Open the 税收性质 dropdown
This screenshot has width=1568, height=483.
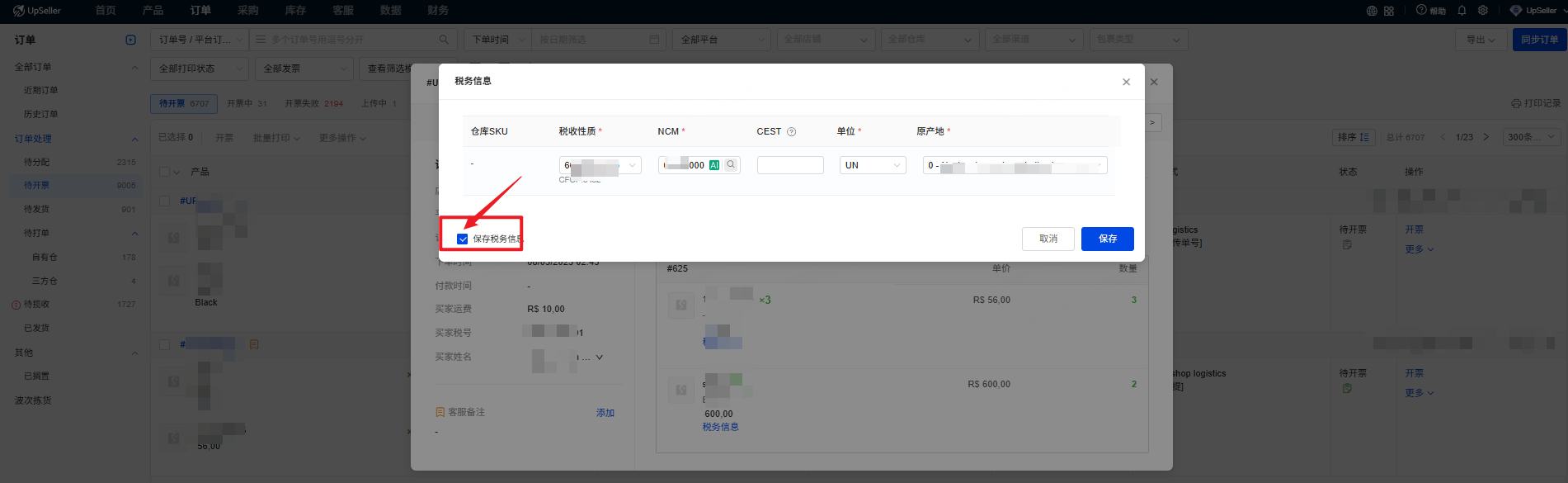tap(600, 165)
